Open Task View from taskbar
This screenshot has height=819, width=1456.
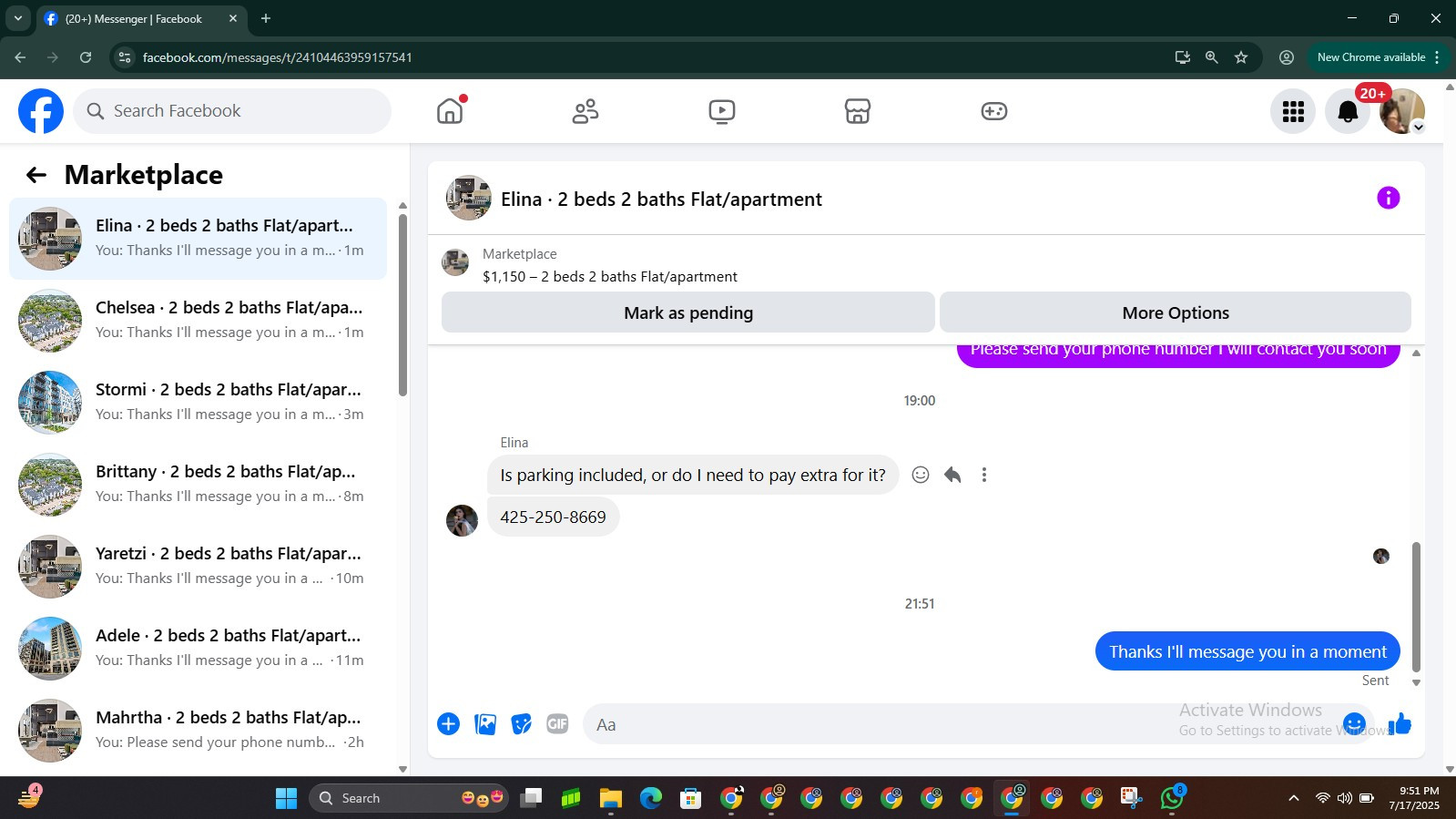[x=530, y=798]
